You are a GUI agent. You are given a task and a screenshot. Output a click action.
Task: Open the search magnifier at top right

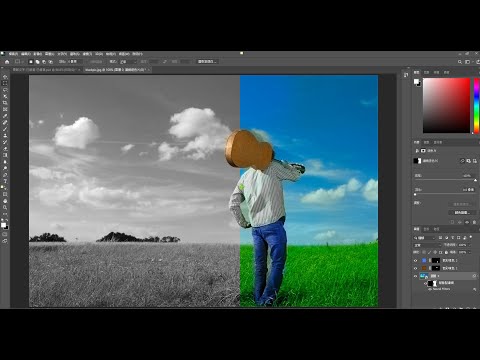(x=460, y=62)
